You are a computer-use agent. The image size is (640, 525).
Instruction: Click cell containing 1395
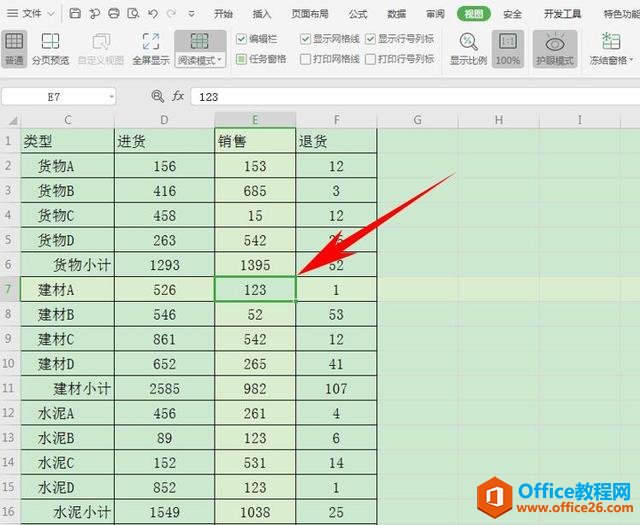[255, 265]
